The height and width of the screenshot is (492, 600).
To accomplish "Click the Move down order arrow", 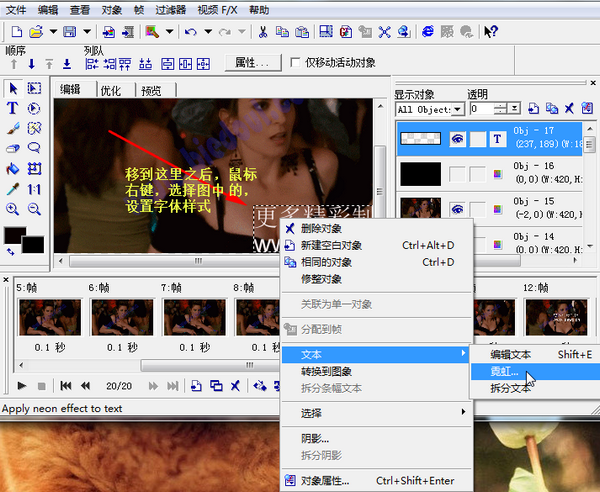I will click(x=31, y=64).
